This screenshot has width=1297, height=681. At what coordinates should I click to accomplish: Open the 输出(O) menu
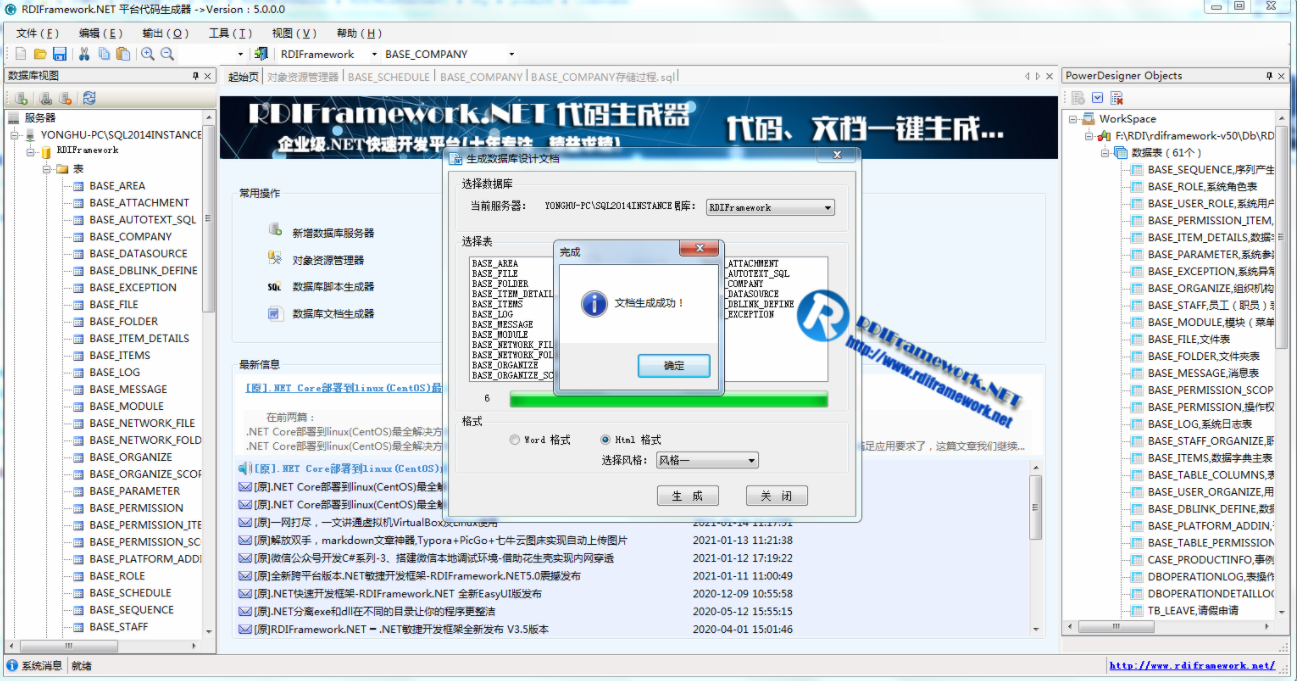(x=166, y=33)
